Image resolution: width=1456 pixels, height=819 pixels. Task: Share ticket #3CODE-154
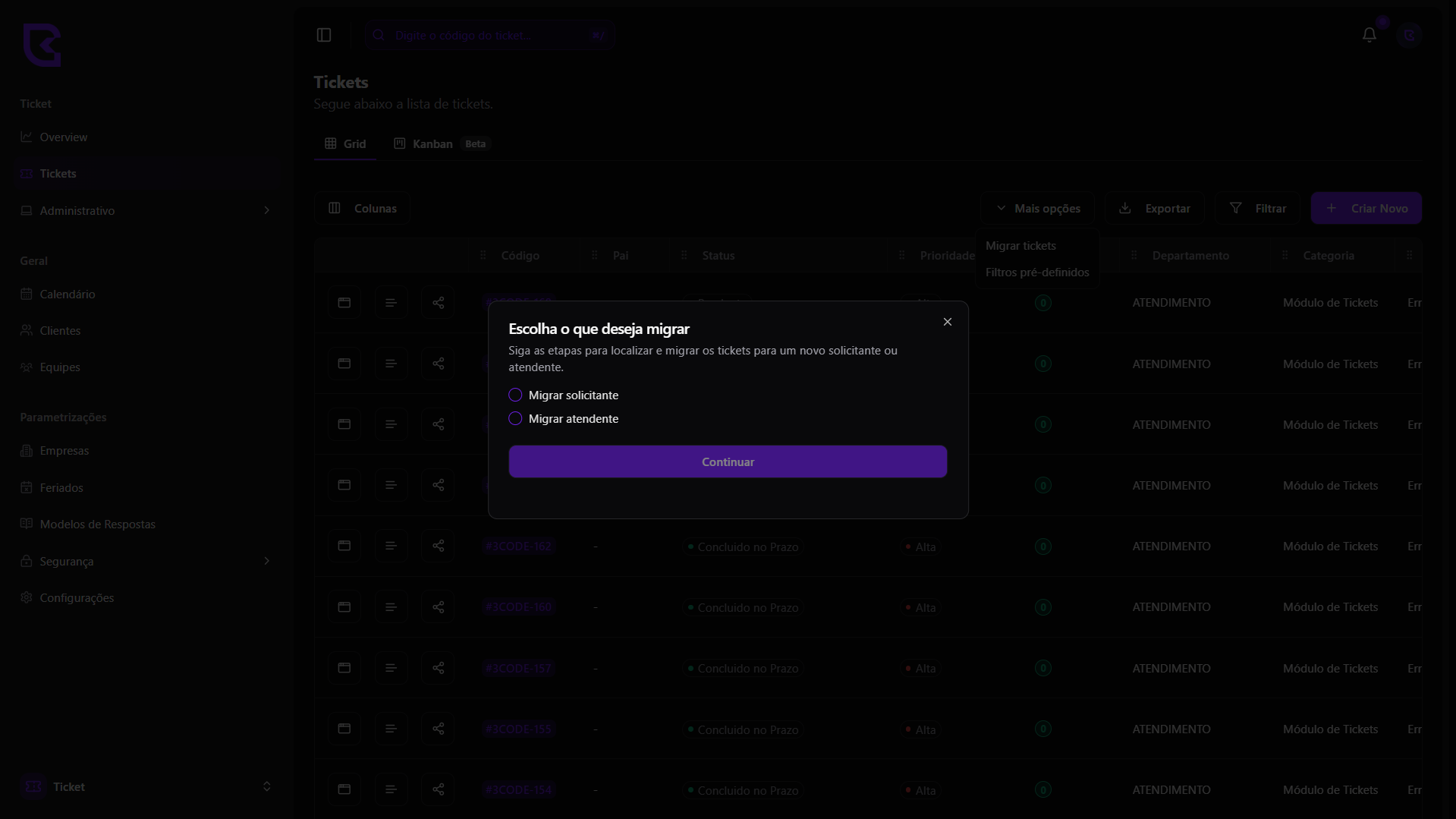click(x=438, y=789)
